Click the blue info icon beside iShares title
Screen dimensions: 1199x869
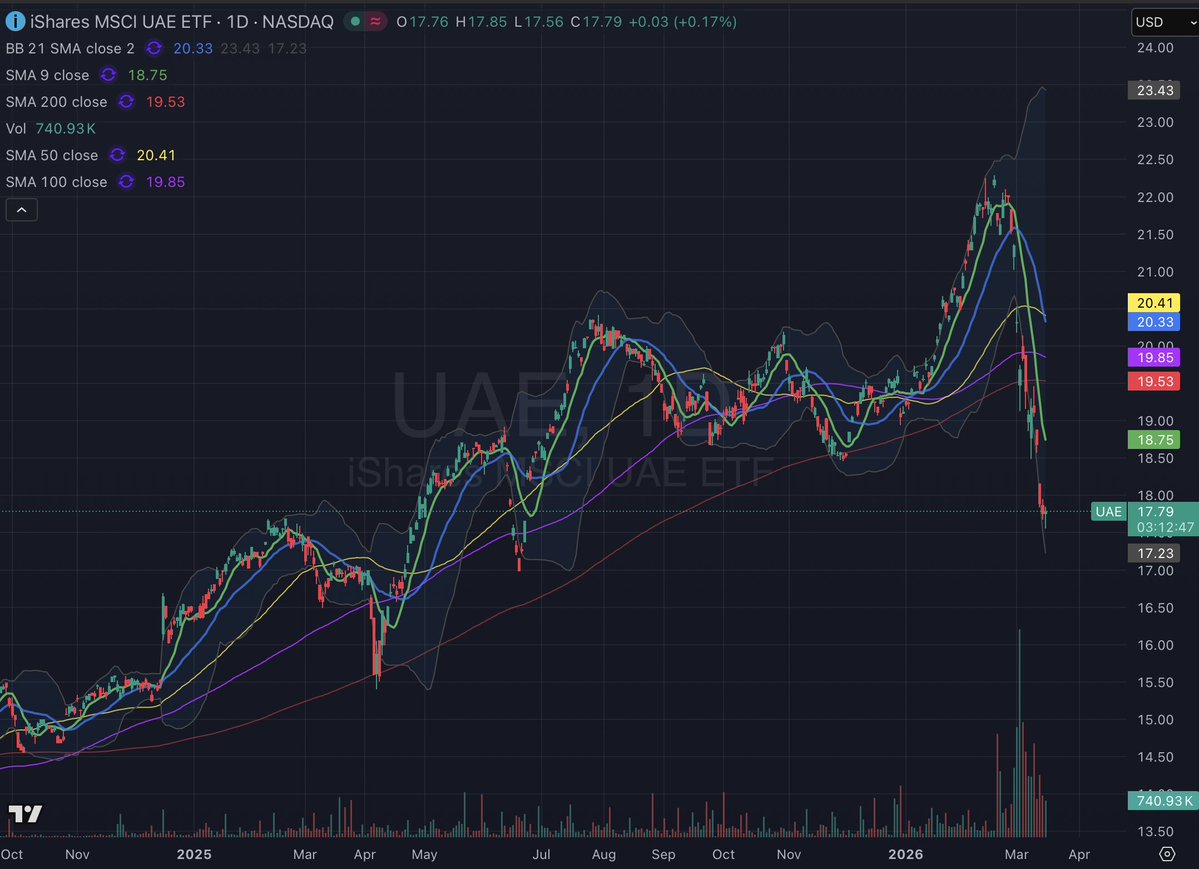click(x=15, y=21)
